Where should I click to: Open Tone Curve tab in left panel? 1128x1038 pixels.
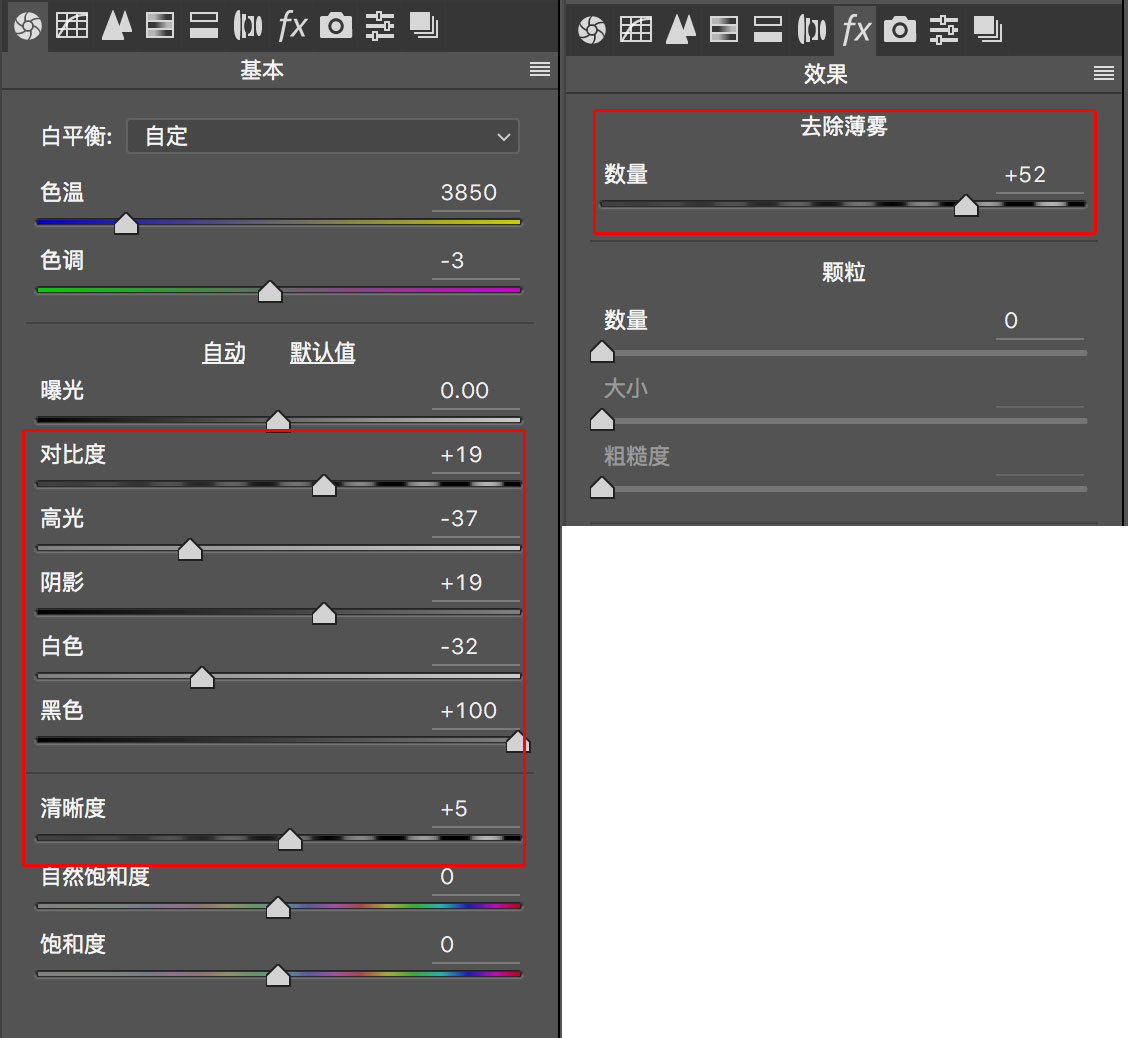pos(72,27)
